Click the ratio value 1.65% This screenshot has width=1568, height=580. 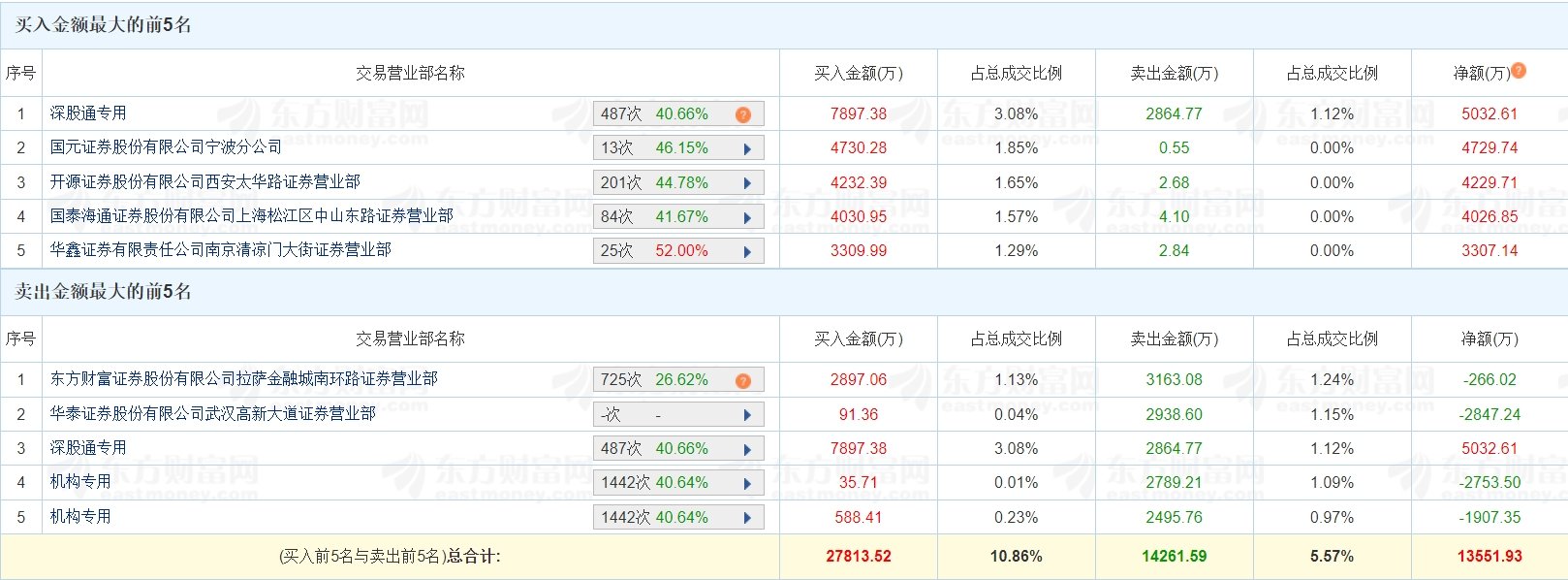pyautogui.click(x=1017, y=182)
